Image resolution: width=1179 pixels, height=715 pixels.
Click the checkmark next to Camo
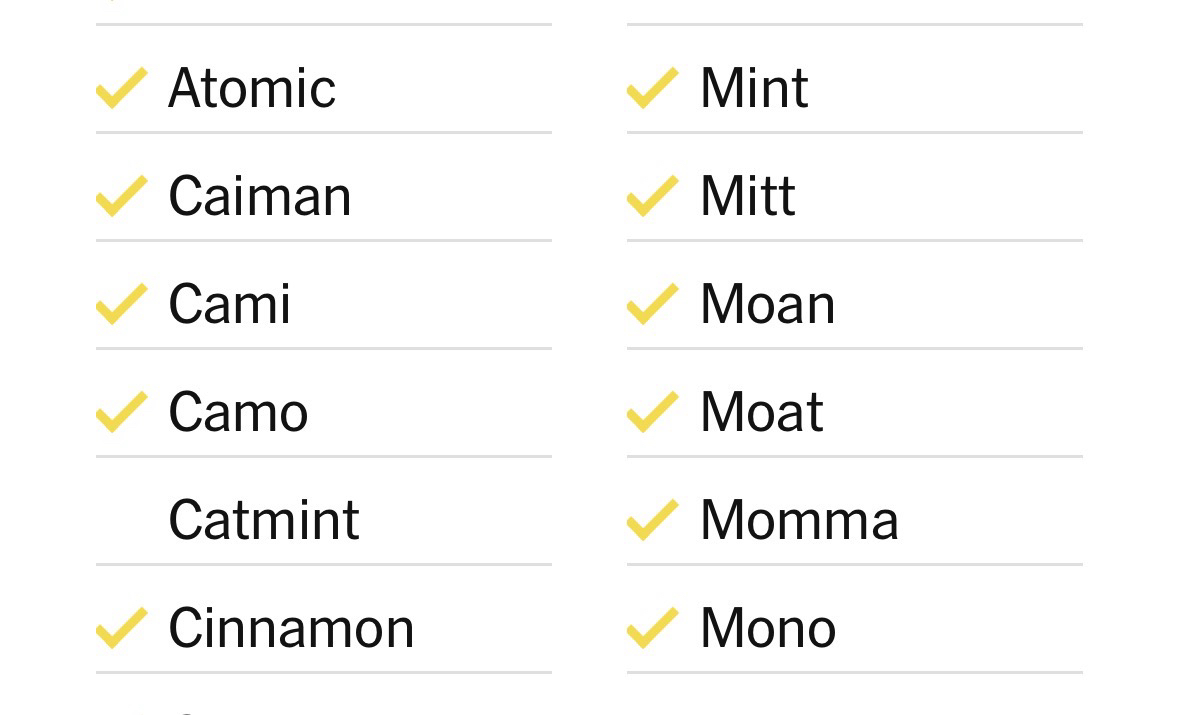pos(122,412)
